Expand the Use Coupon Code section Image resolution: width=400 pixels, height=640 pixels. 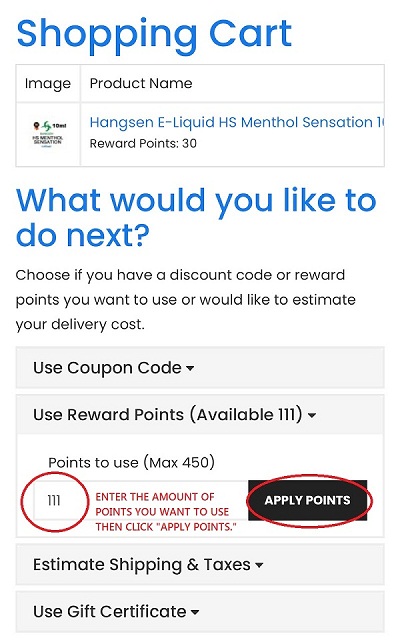[x=200, y=367]
